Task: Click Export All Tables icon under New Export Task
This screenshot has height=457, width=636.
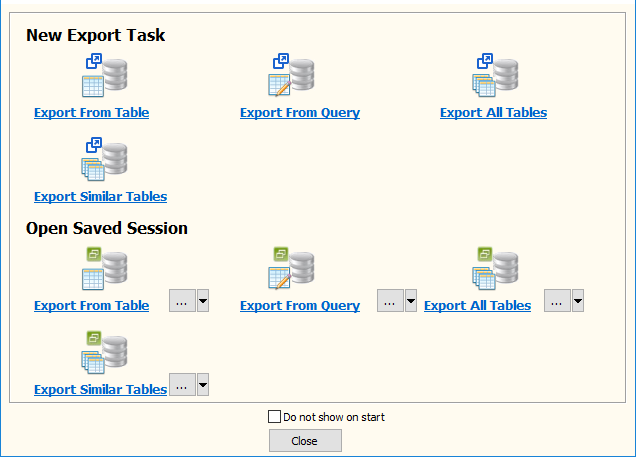Action: (x=495, y=75)
